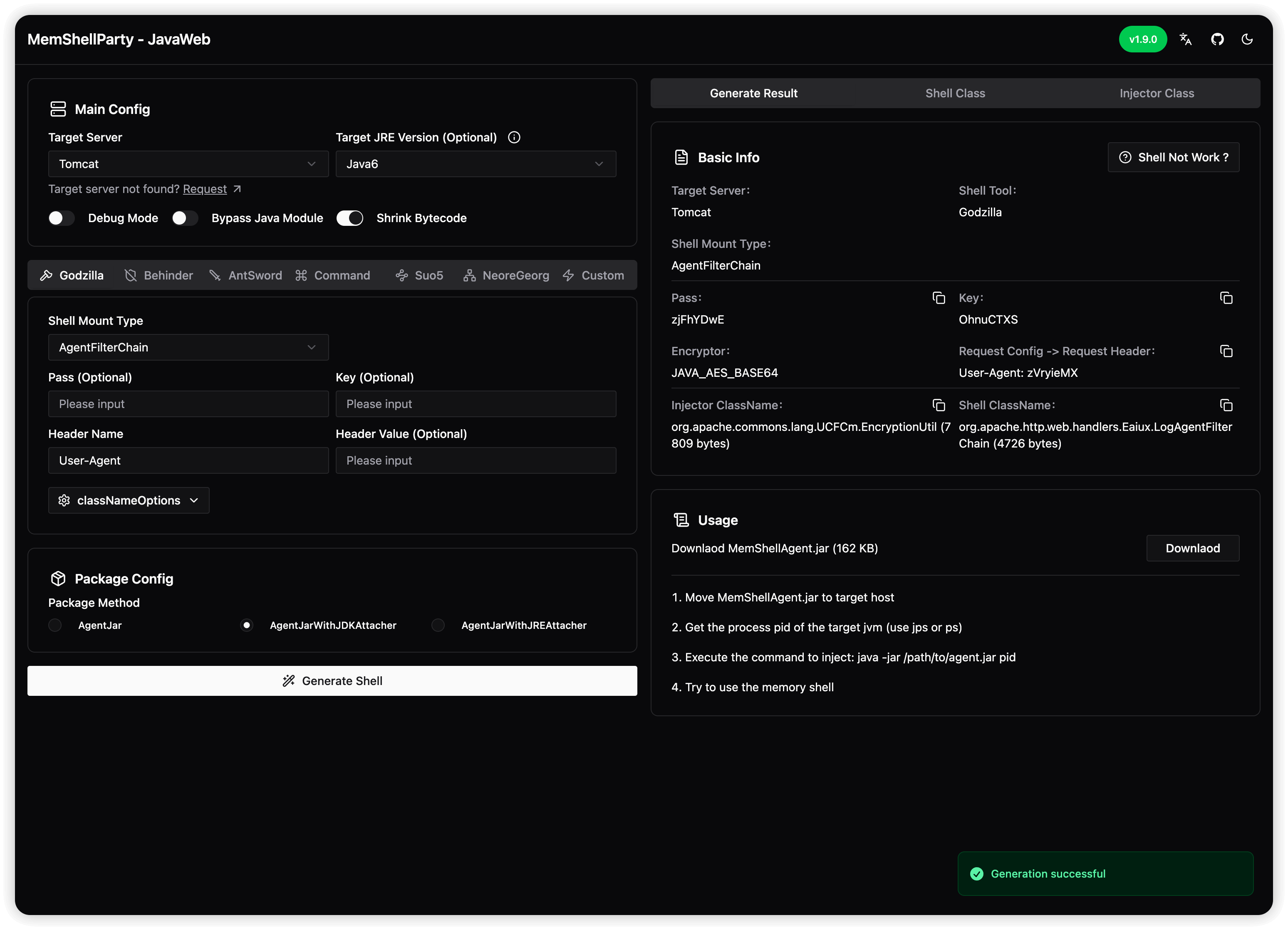
Task: Switch to AntSword shell tab
Action: pos(245,275)
